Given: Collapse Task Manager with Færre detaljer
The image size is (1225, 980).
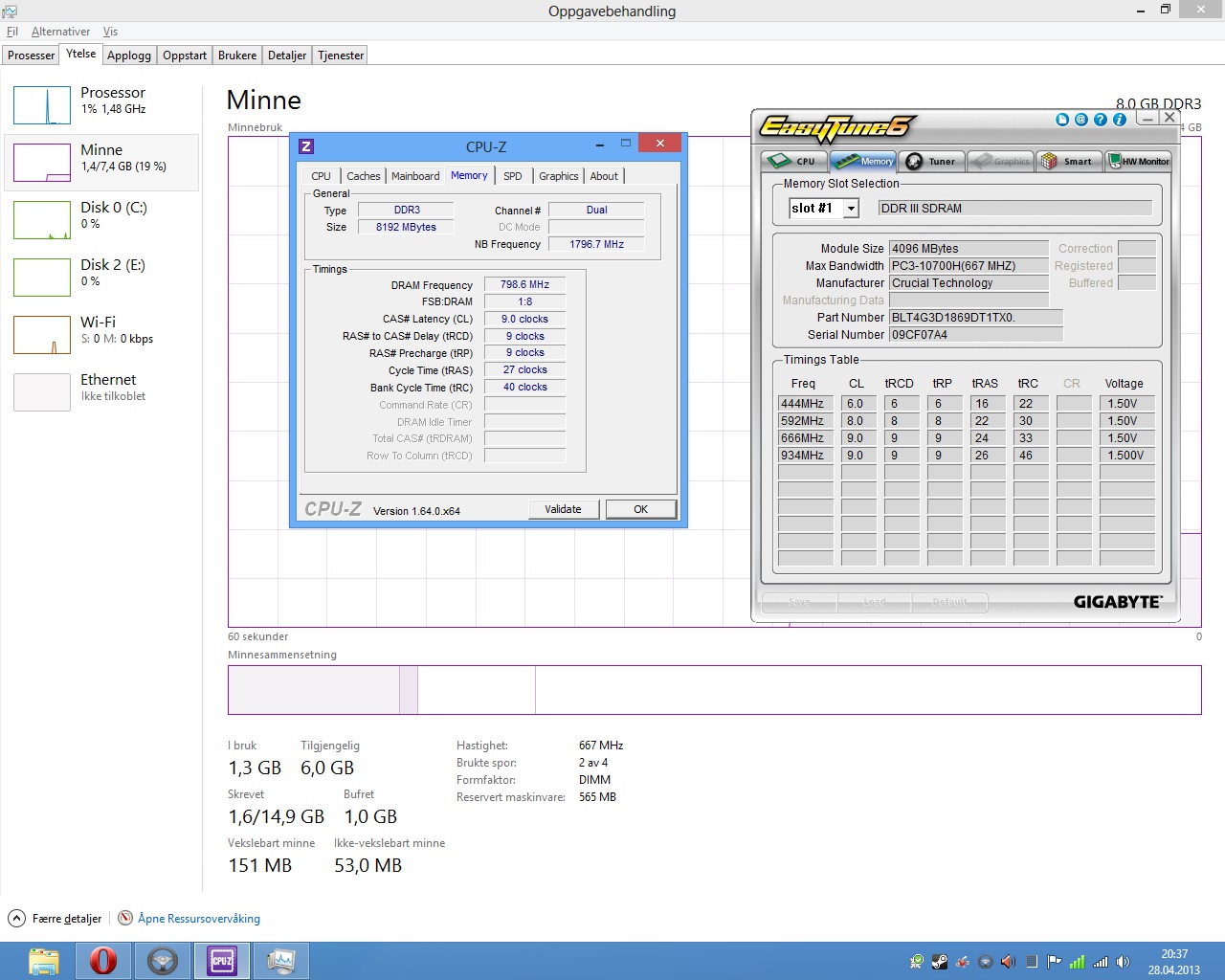Looking at the screenshot, I should [56, 918].
